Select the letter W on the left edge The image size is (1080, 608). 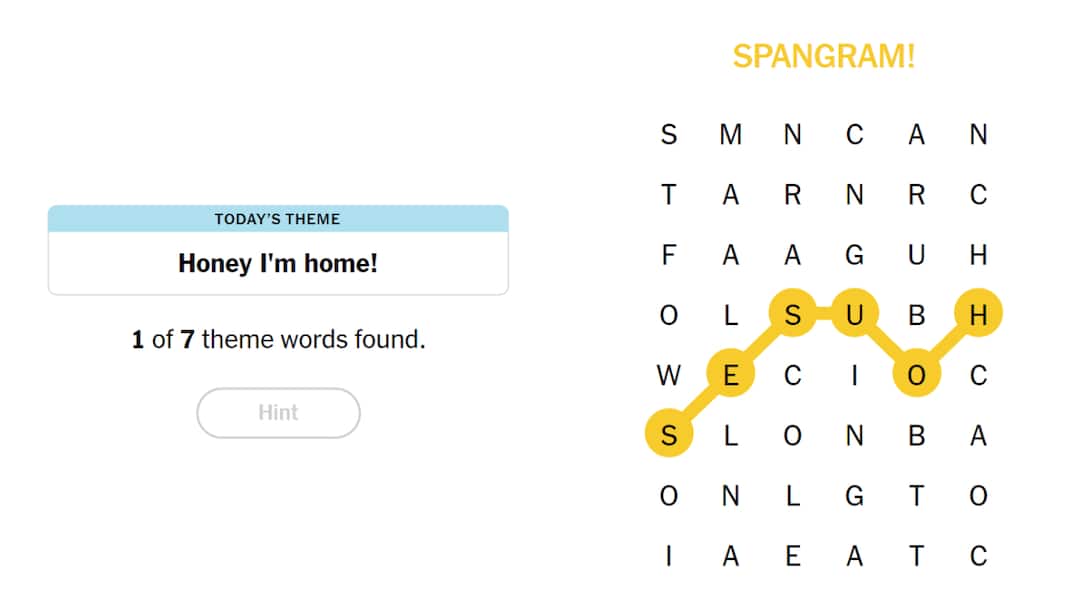(669, 375)
